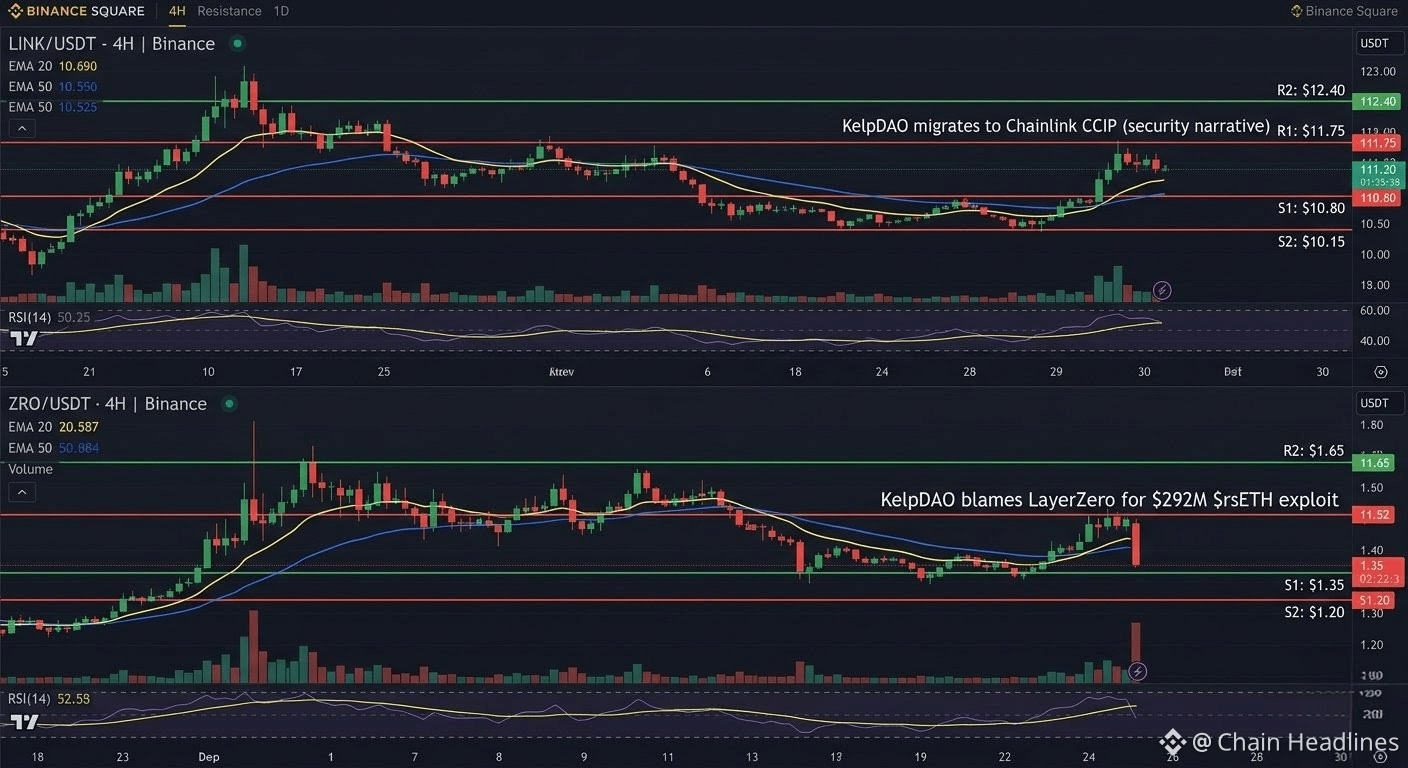Click the red 110.80 price label
Screen dimensions: 1408x768
[1376, 198]
